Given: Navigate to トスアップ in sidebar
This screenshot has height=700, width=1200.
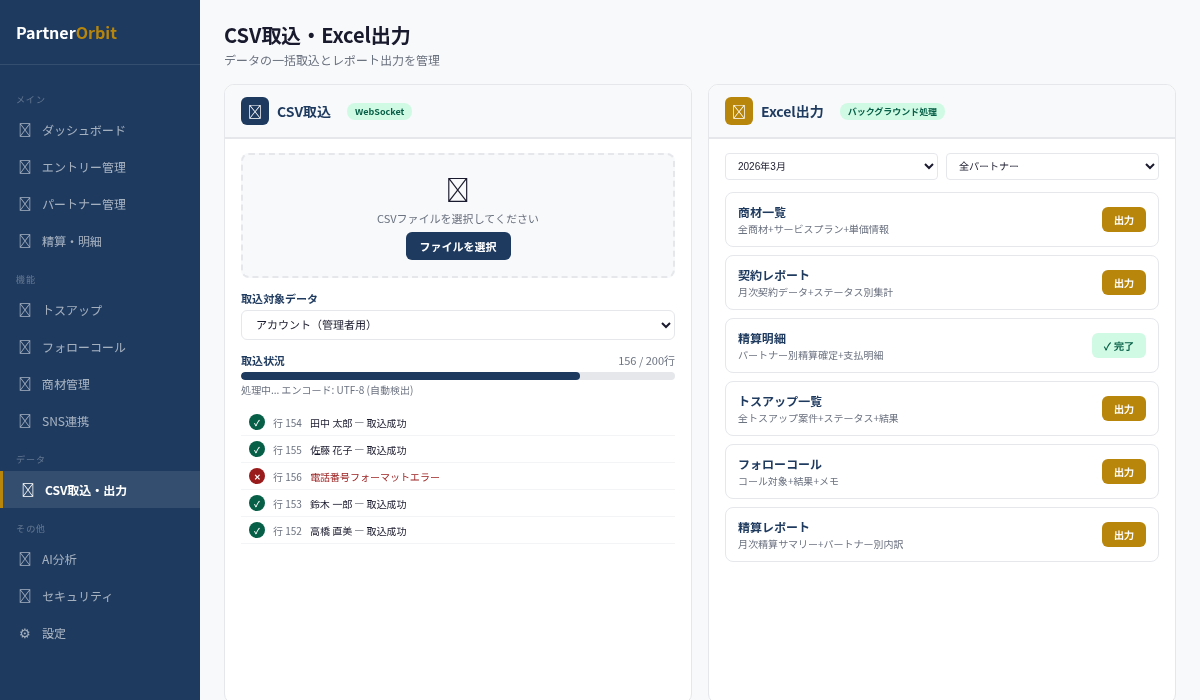Looking at the screenshot, I should pyautogui.click(x=72, y=310).
